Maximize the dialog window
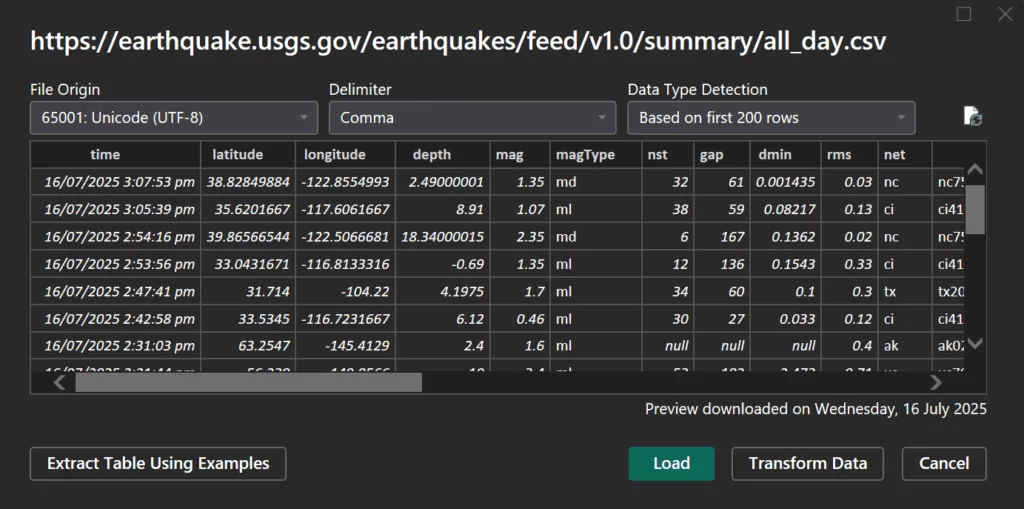 pos(964,14)
